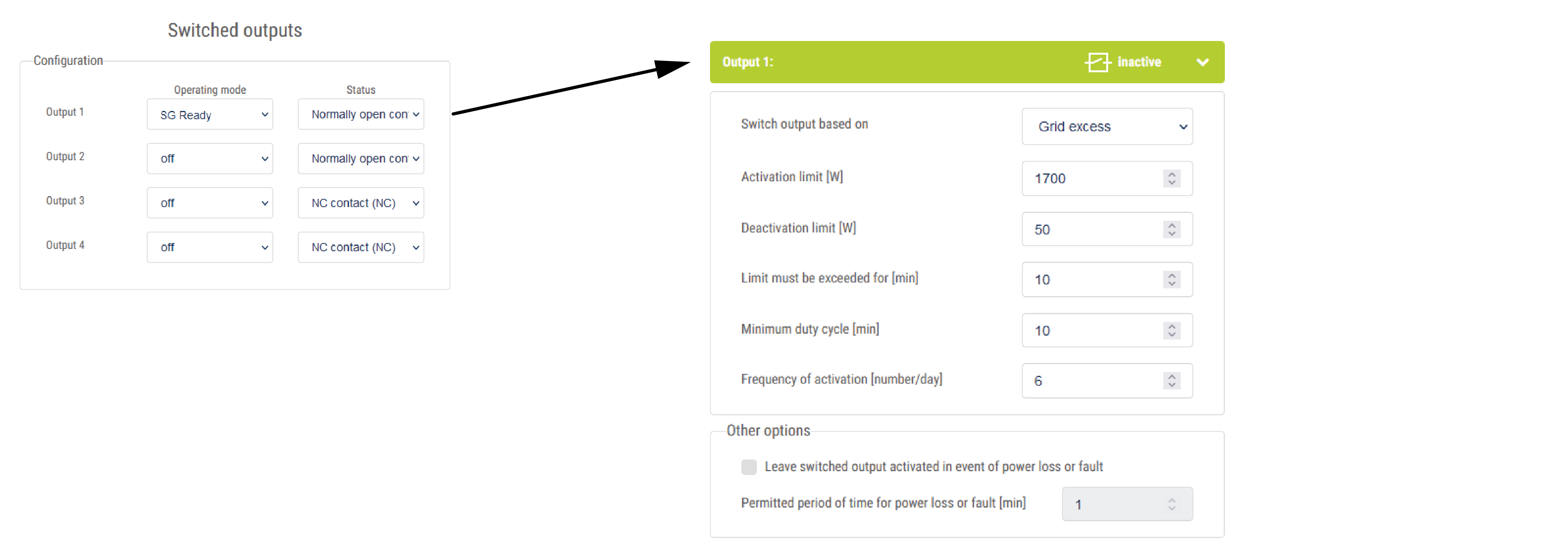Check leave switched output activated option

(x=749, y=467)
